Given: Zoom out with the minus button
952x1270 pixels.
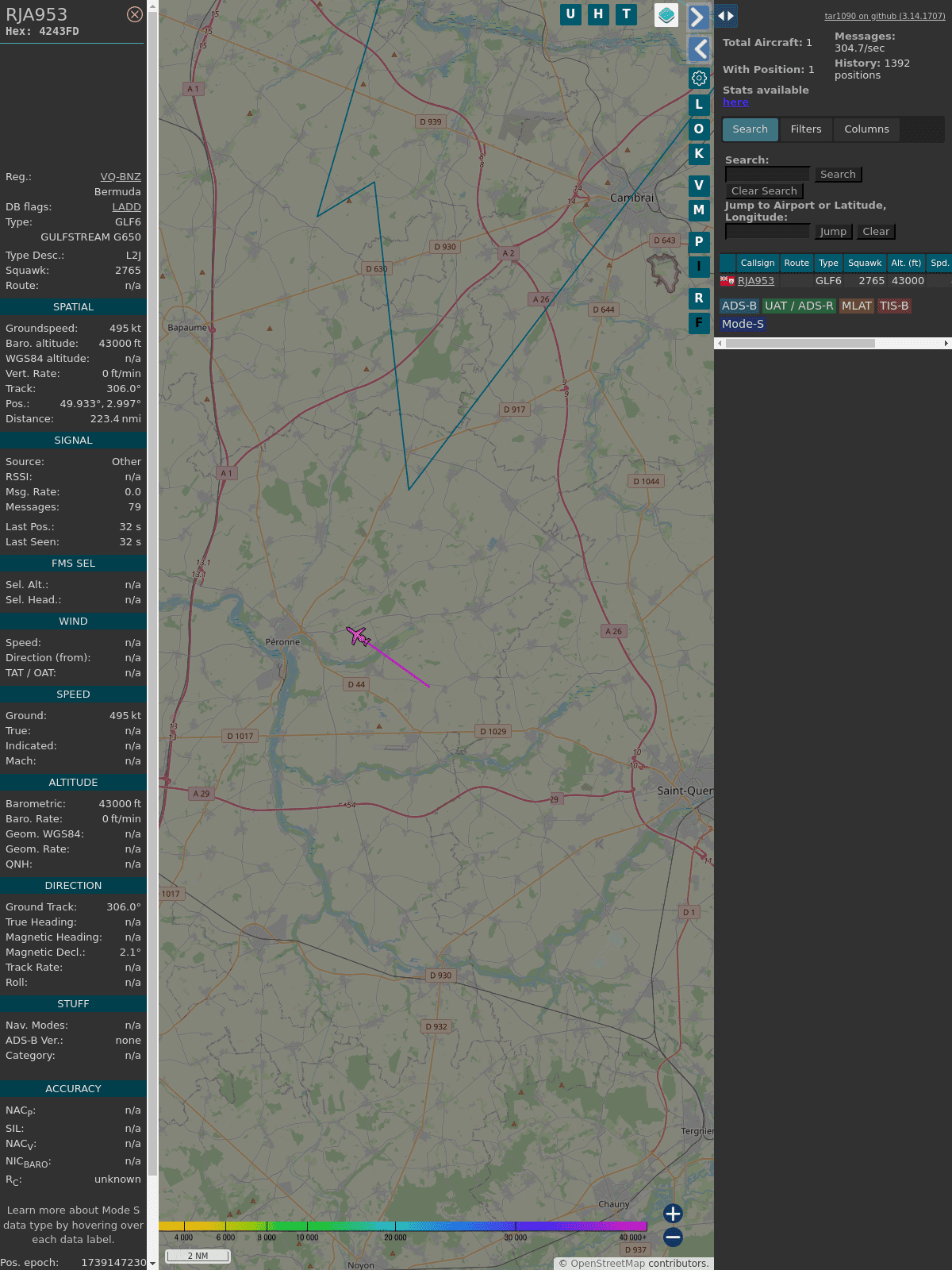Looking at the screenshot, I should (x=673, y=1237).
